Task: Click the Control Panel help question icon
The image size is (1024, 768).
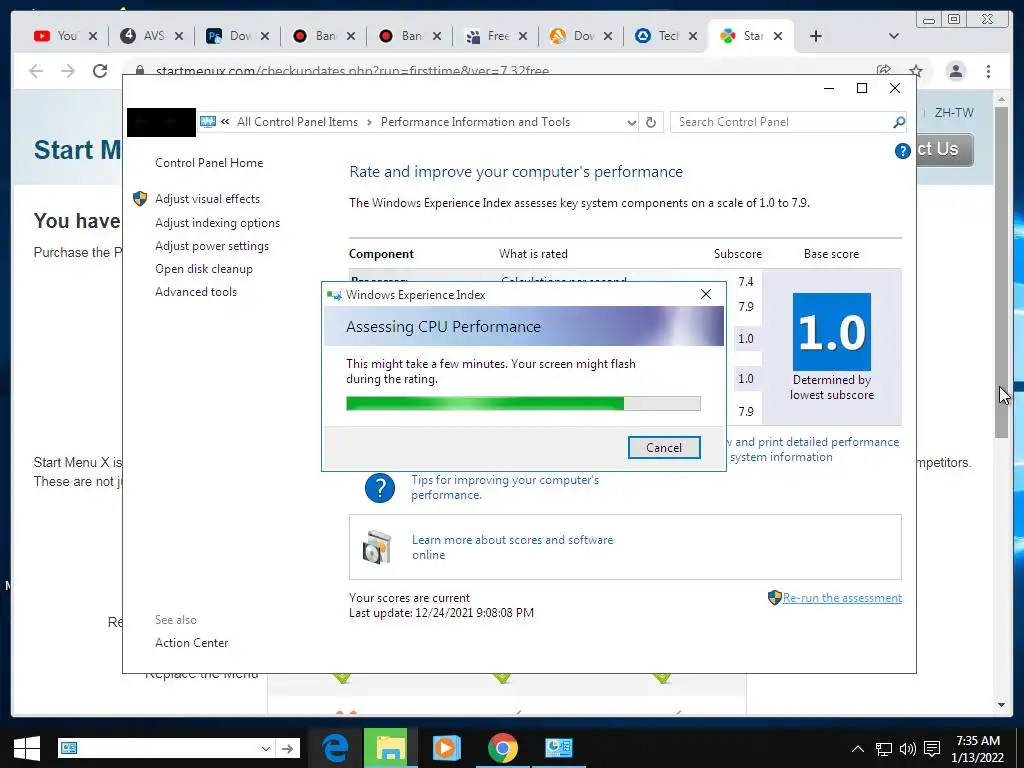Action: [x=903, y=151]
